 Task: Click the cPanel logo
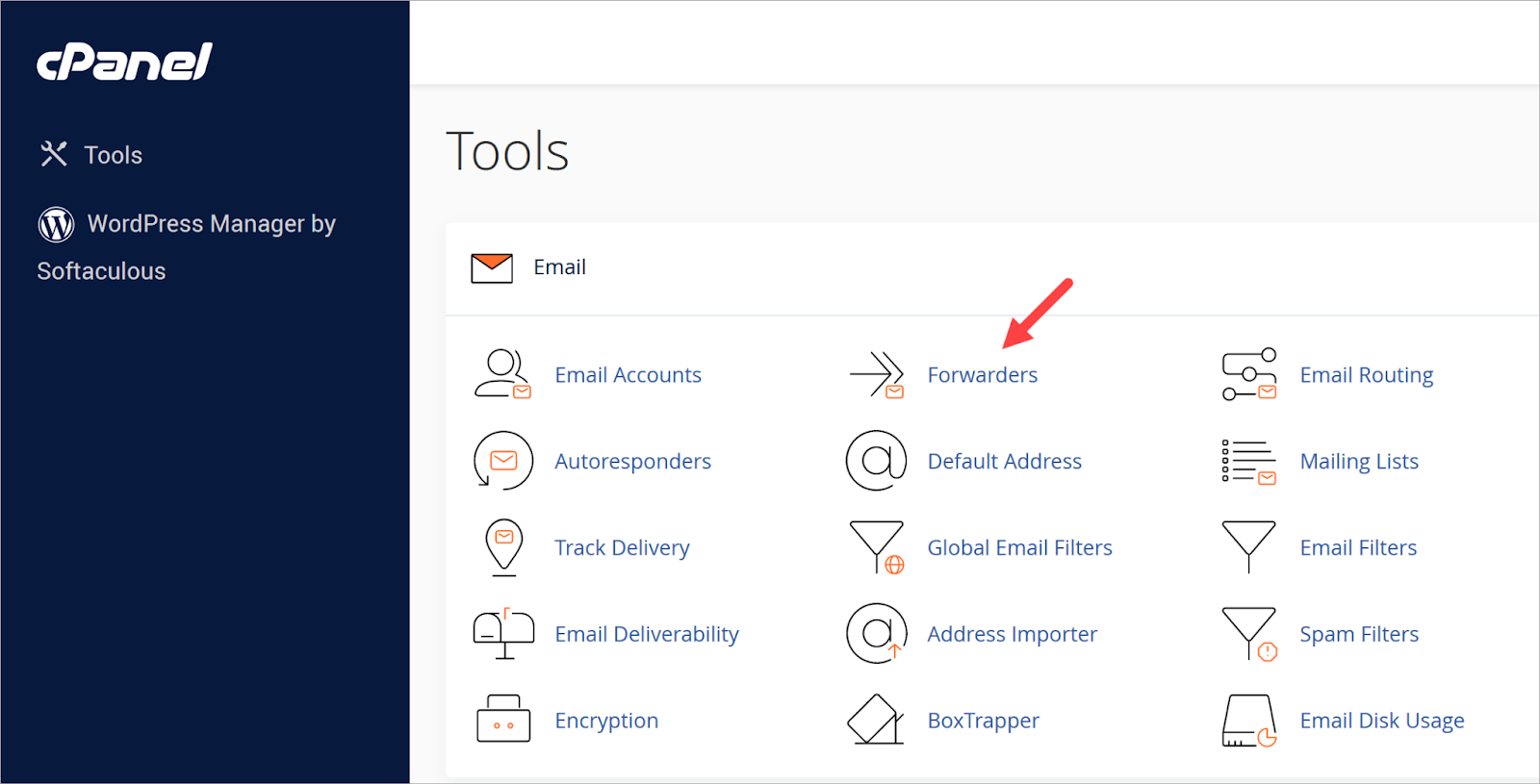(x=124, y=63)
